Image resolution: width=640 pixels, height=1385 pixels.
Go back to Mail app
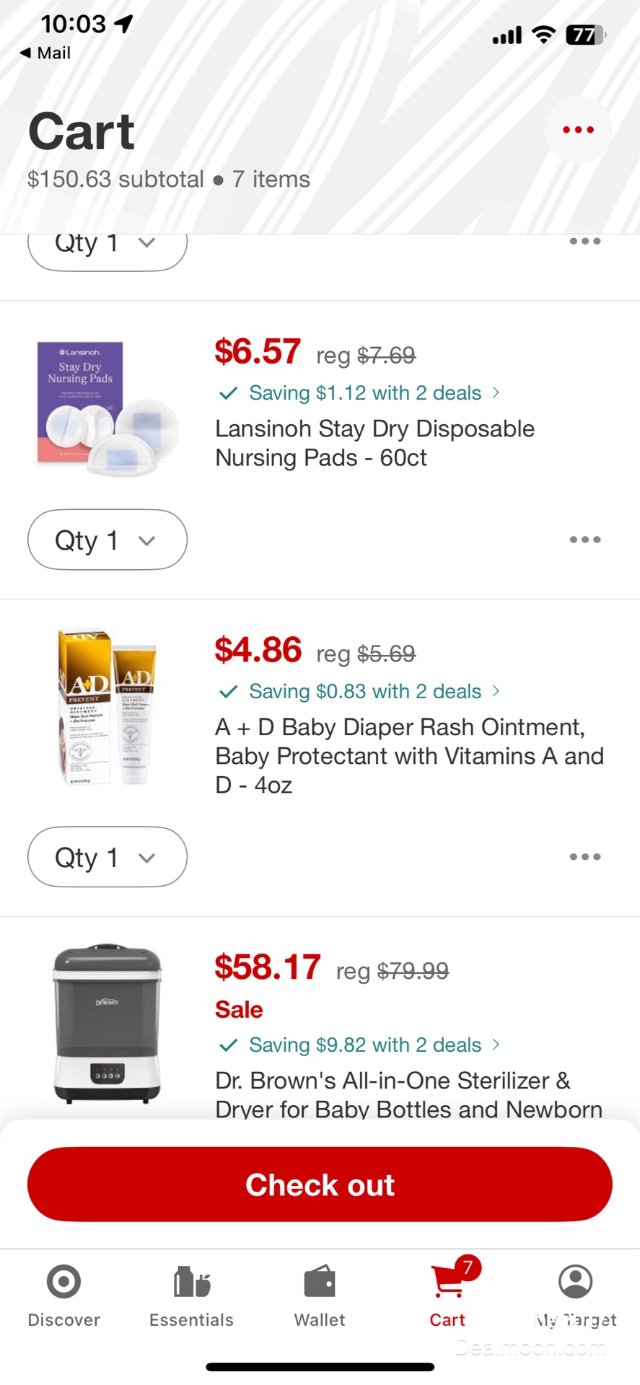pos(45,53)
